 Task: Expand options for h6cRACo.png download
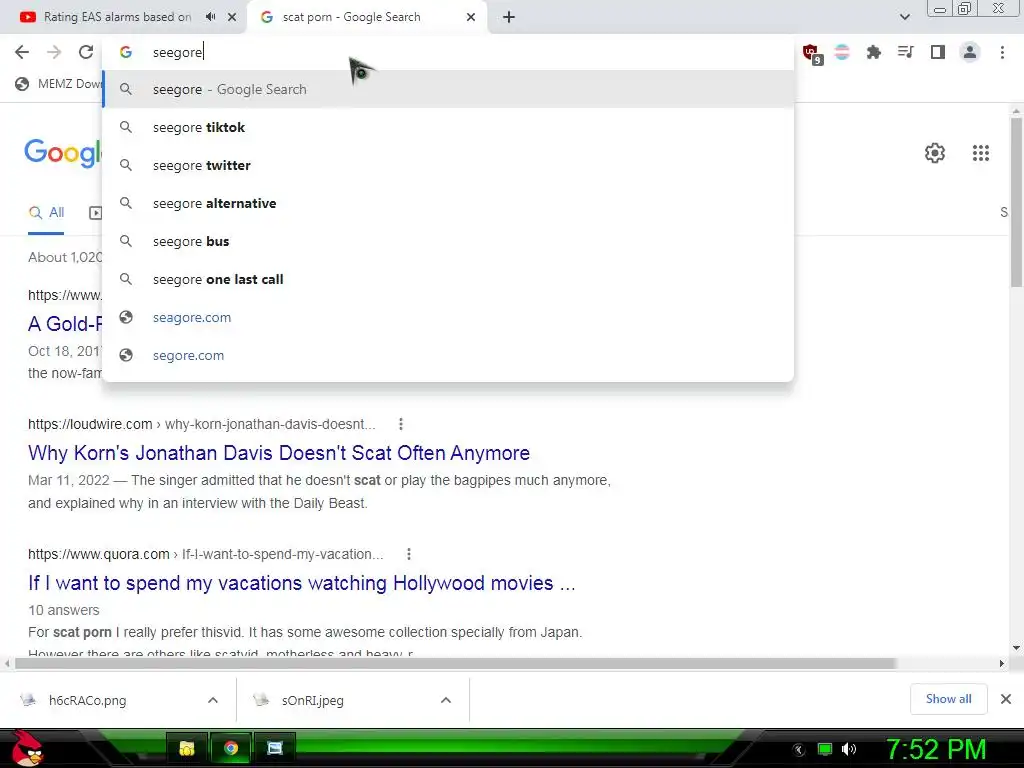pos(212,700)
